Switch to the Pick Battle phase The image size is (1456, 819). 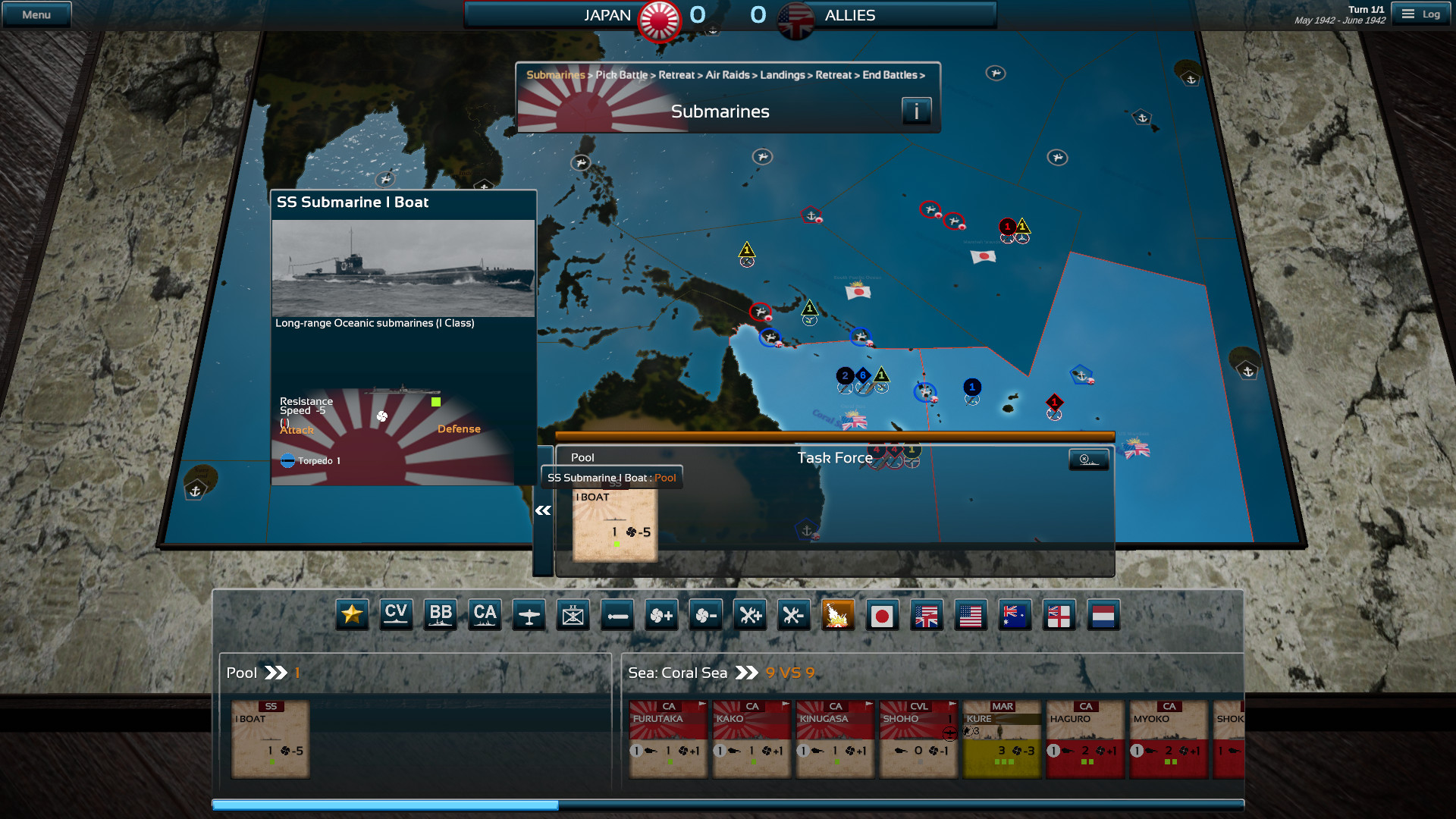coord(622,74)
